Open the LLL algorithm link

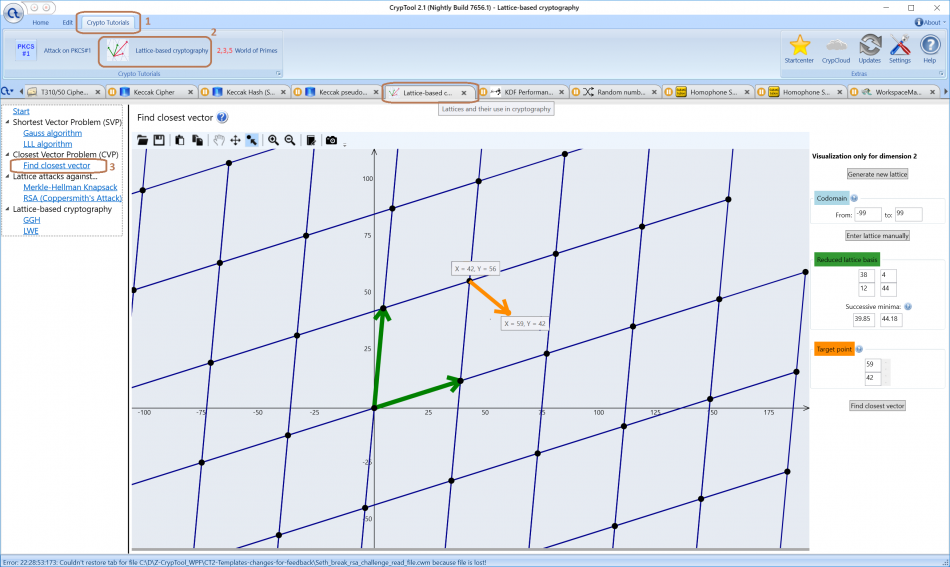[47, 144]
